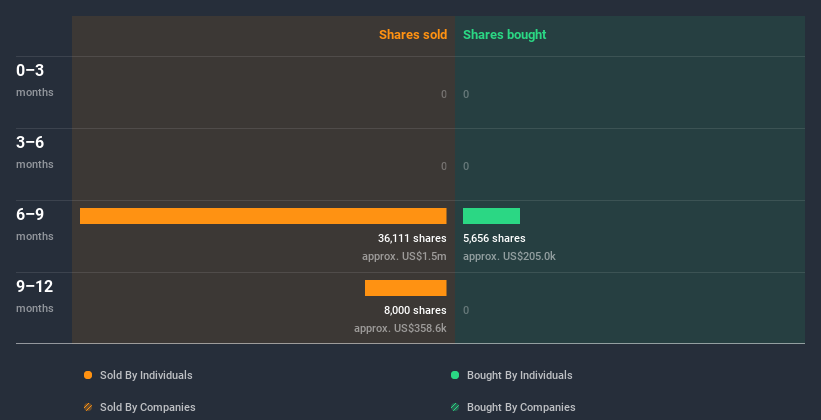Select the approx. US$205.0k text
Viewport: 821px width, 420px height.
509,257
